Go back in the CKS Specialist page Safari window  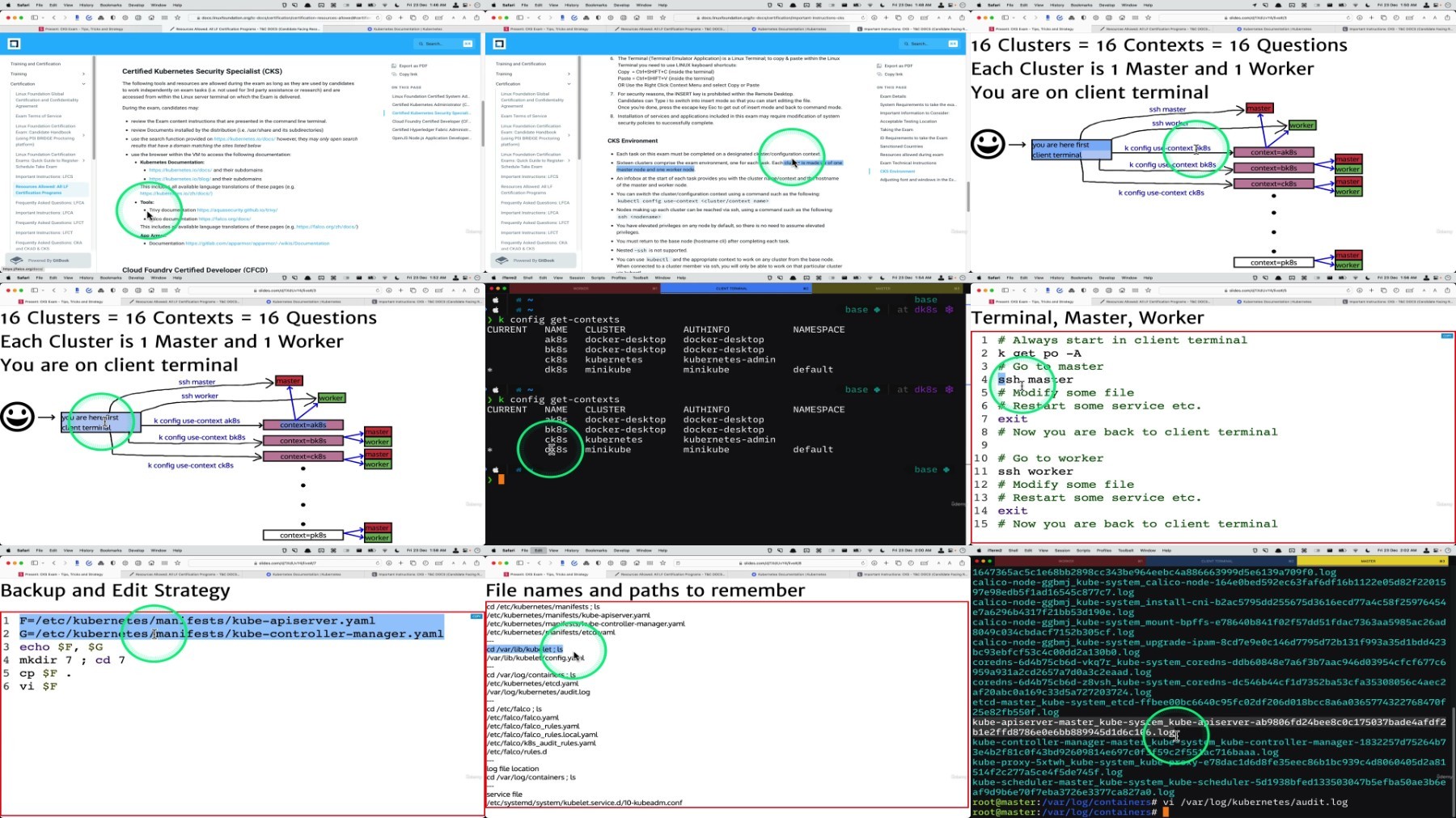pyautogui.click(x=54, y=18)
